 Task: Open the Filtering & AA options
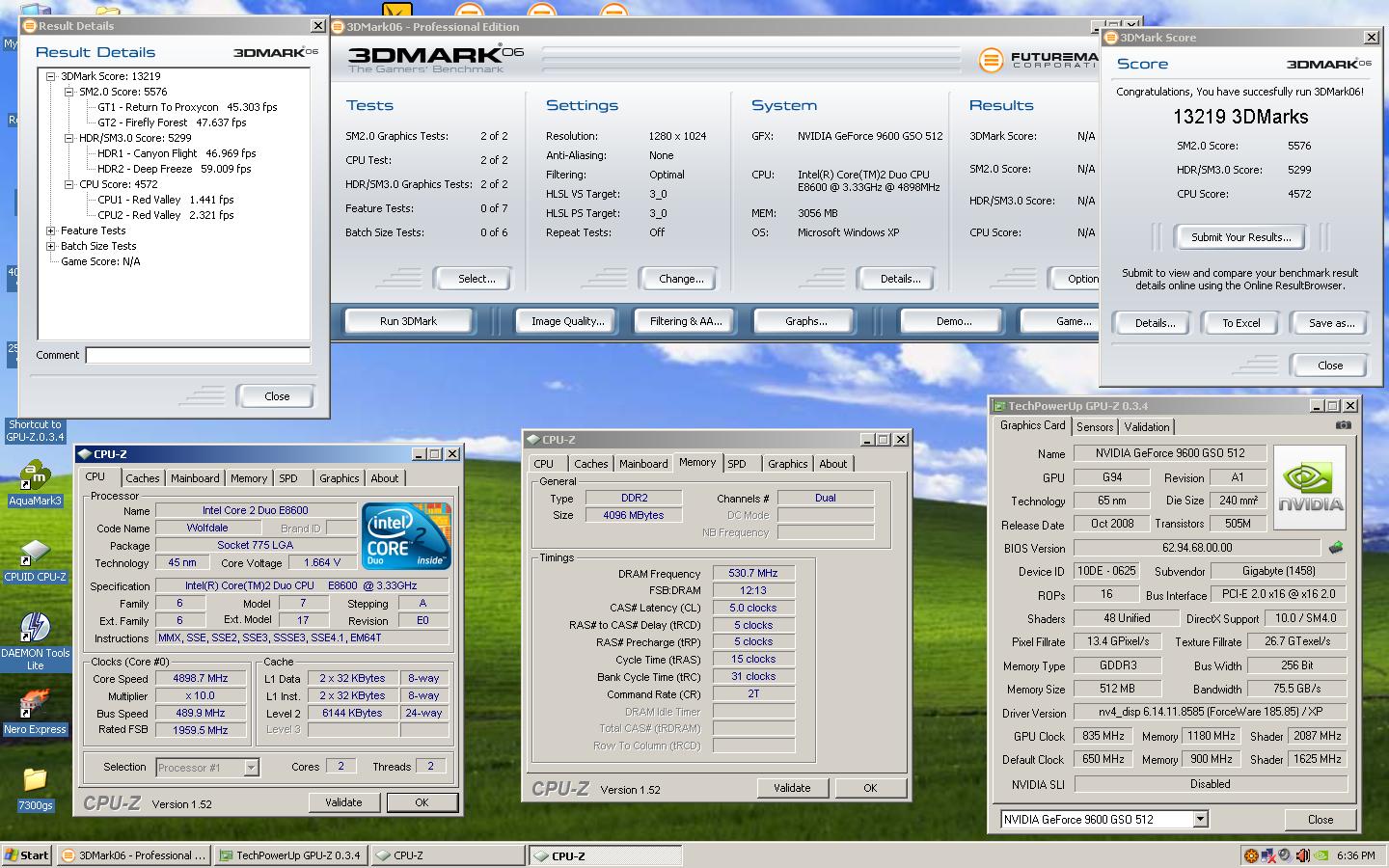click(686, 321)
